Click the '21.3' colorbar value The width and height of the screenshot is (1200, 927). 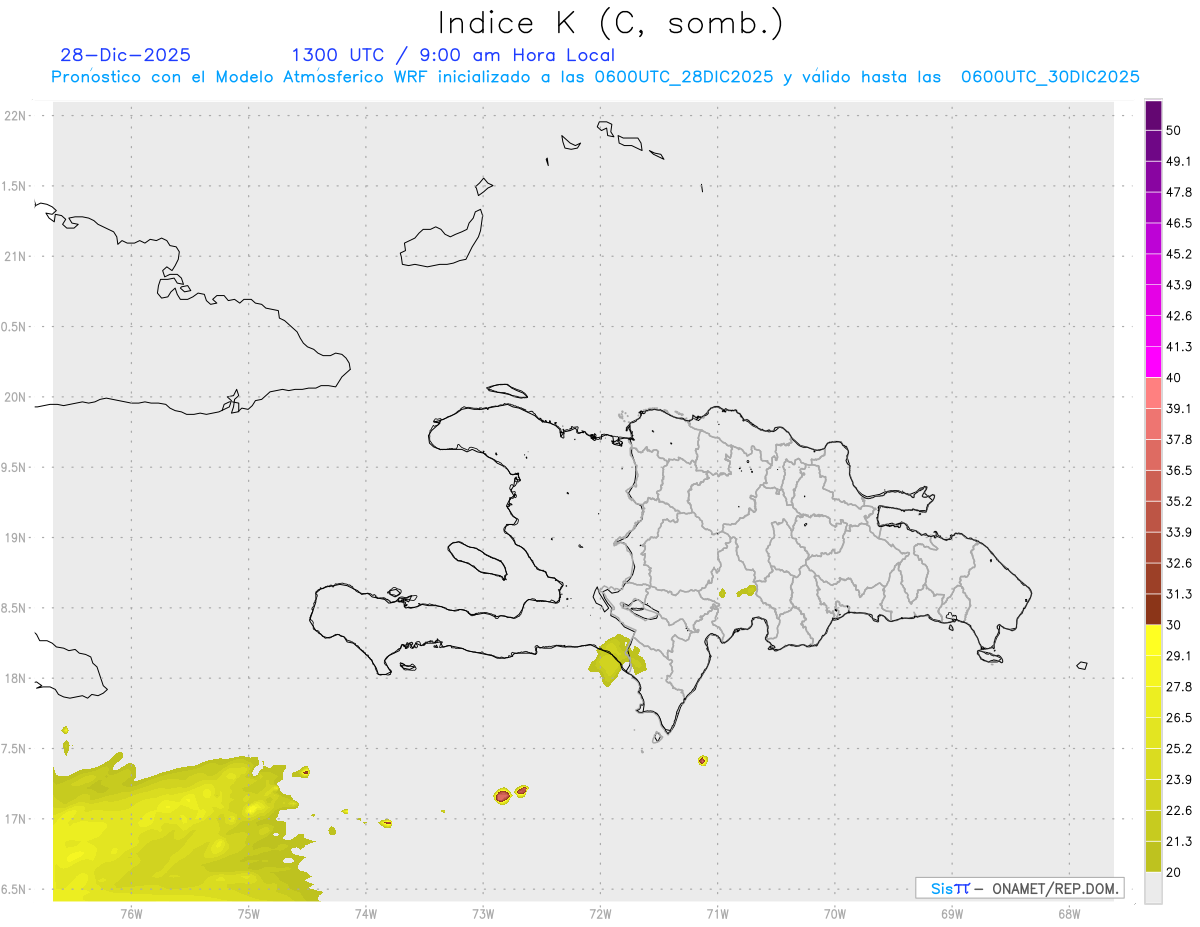click(1179, 841)
